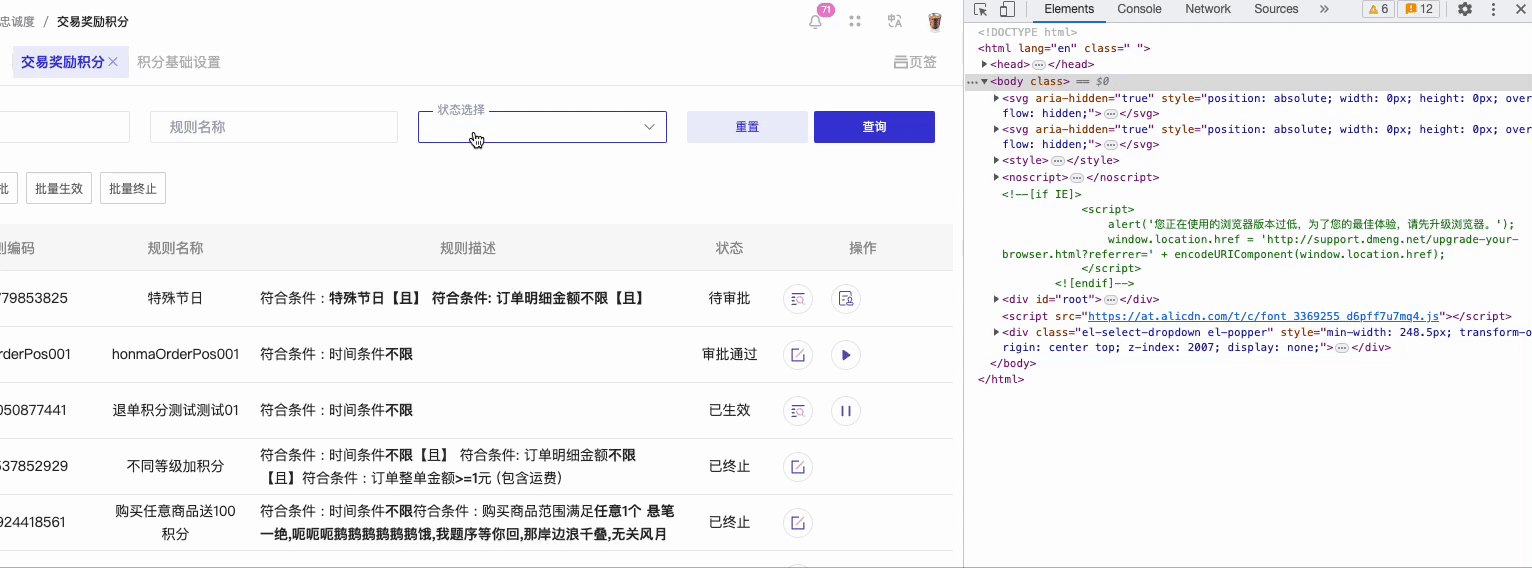Screen dimensions: 1532x568
Task: Open the Elements tab in DevTools
Action: click(x=1069, y=9)
